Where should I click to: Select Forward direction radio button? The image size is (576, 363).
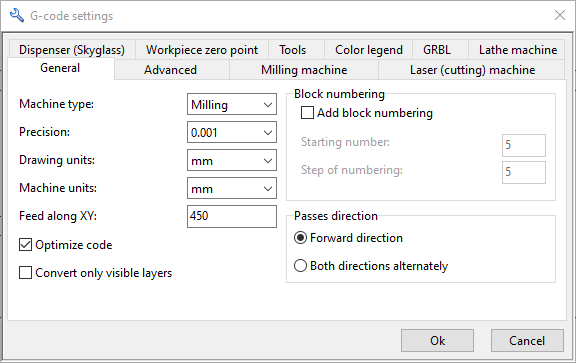(300, 238)
